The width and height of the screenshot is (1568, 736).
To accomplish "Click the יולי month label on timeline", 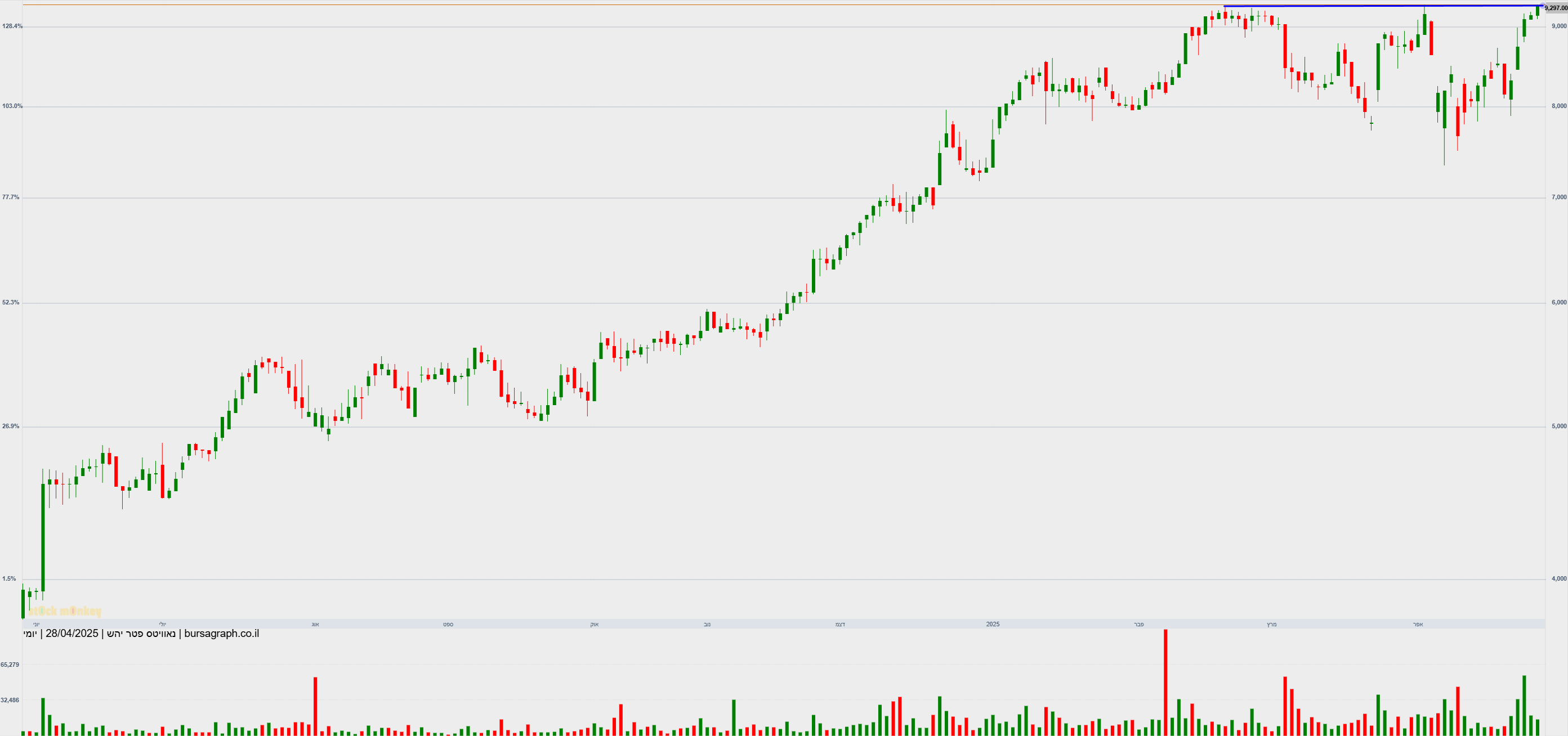I will (x=163, y=625).
